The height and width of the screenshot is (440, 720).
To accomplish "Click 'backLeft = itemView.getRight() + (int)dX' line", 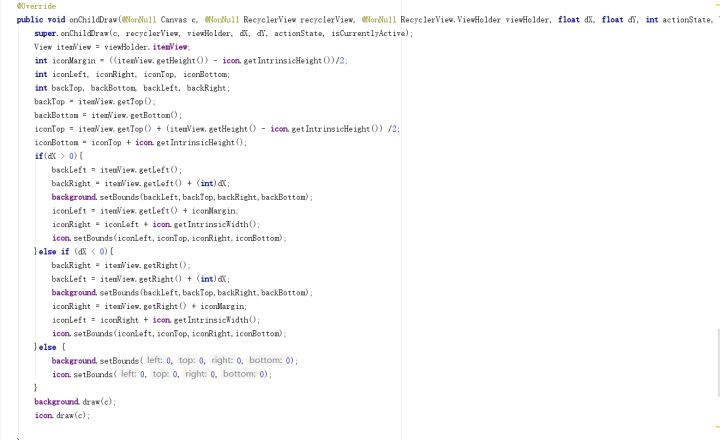I will (141, 279).
